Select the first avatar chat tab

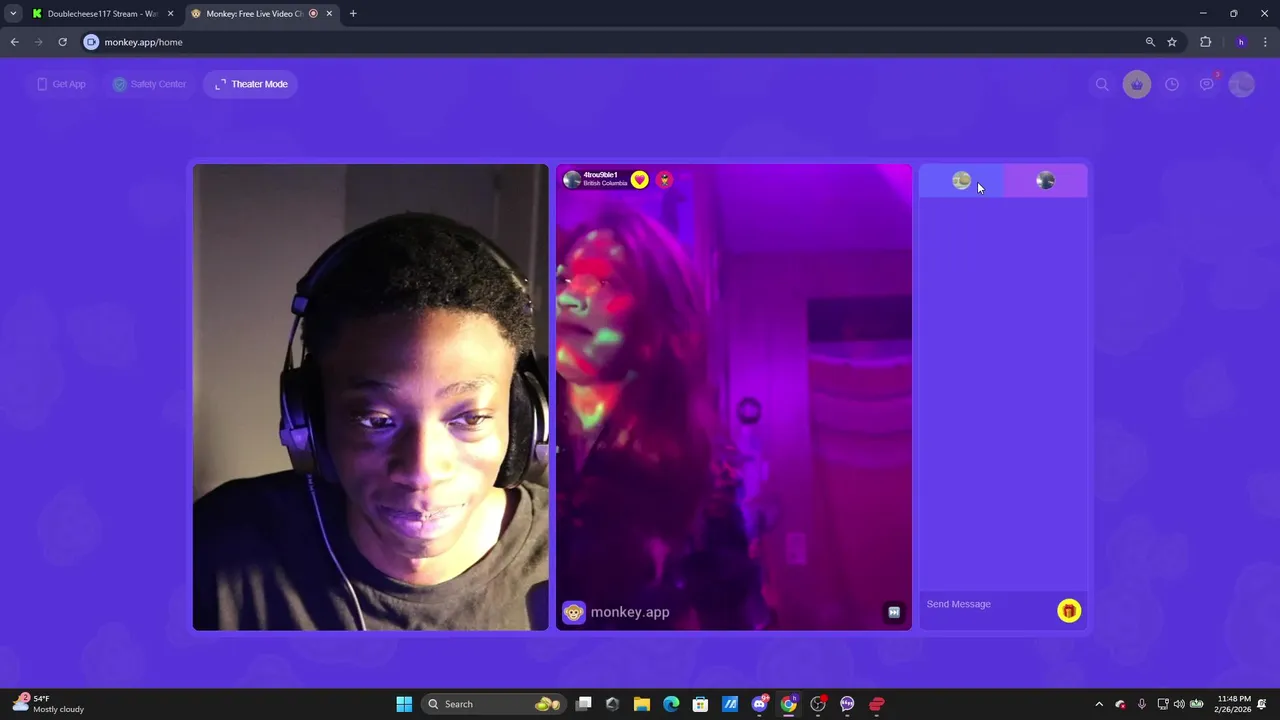(961, 181)
